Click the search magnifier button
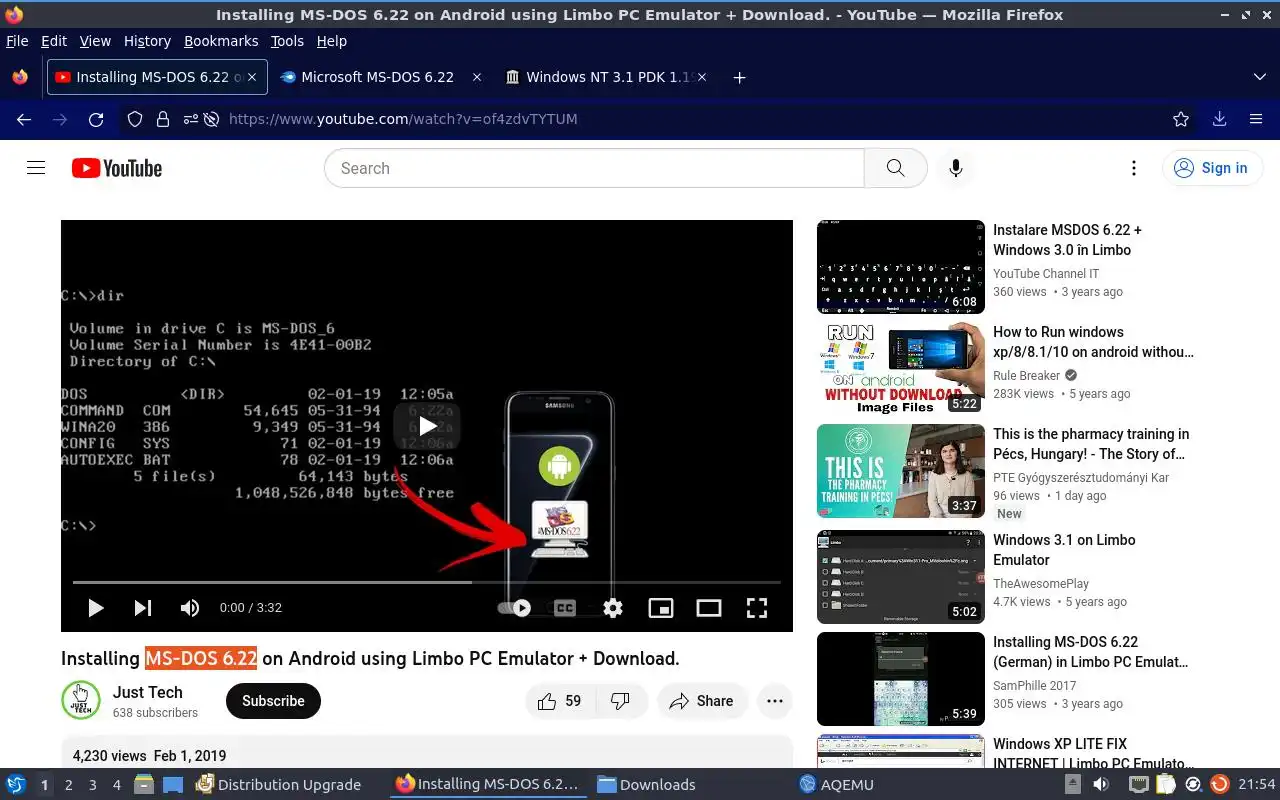The image size is (1280, 800). point(896,168)
